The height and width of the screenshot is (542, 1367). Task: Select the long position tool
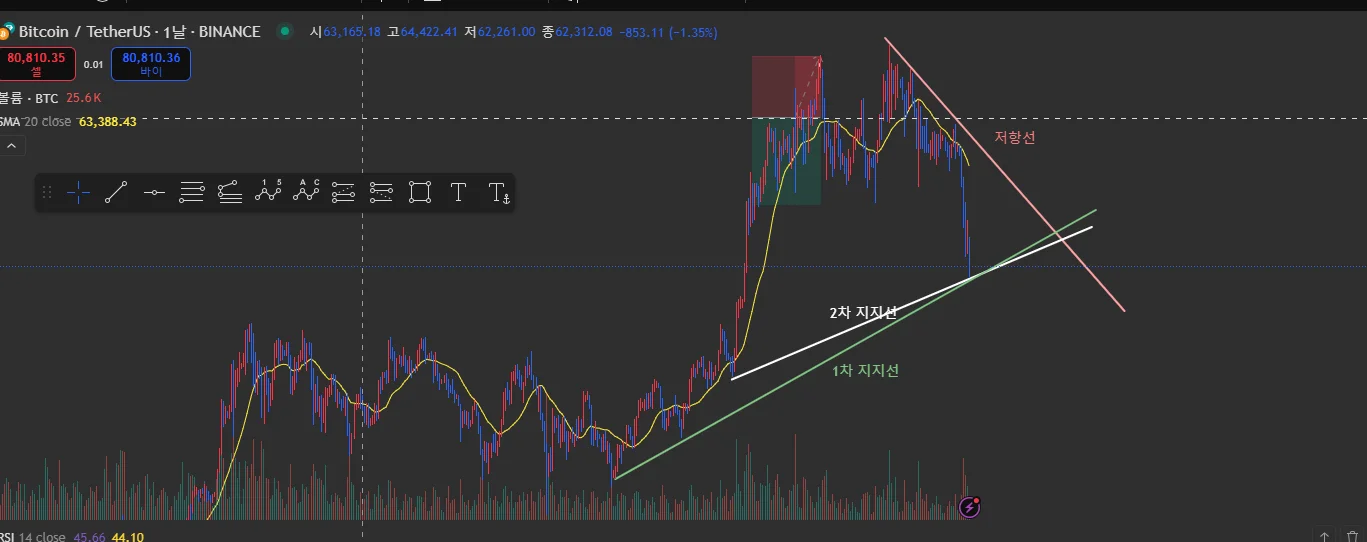[x=343, y=193]
